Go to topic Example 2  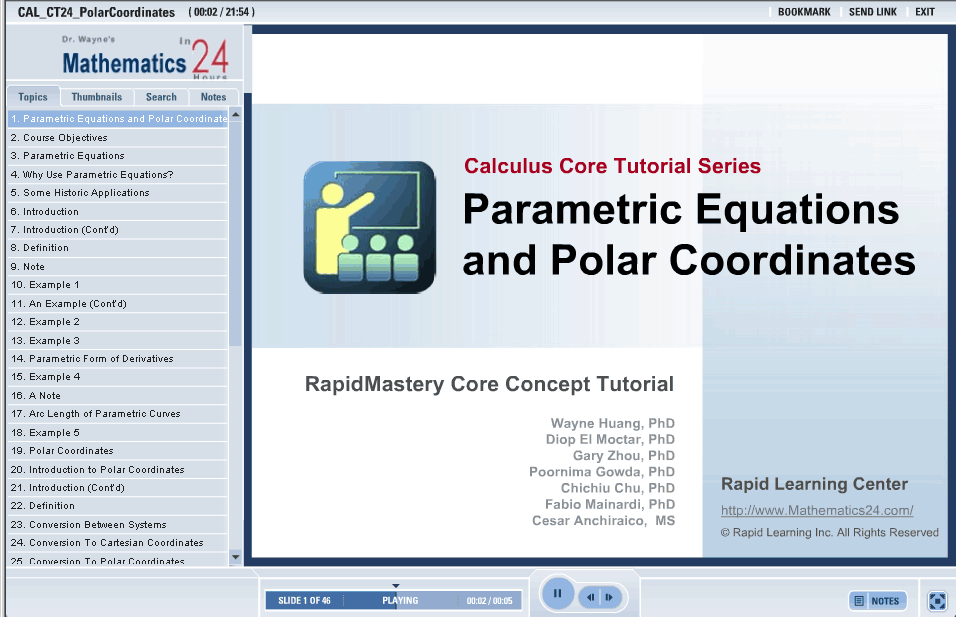[x=118, y=322]
